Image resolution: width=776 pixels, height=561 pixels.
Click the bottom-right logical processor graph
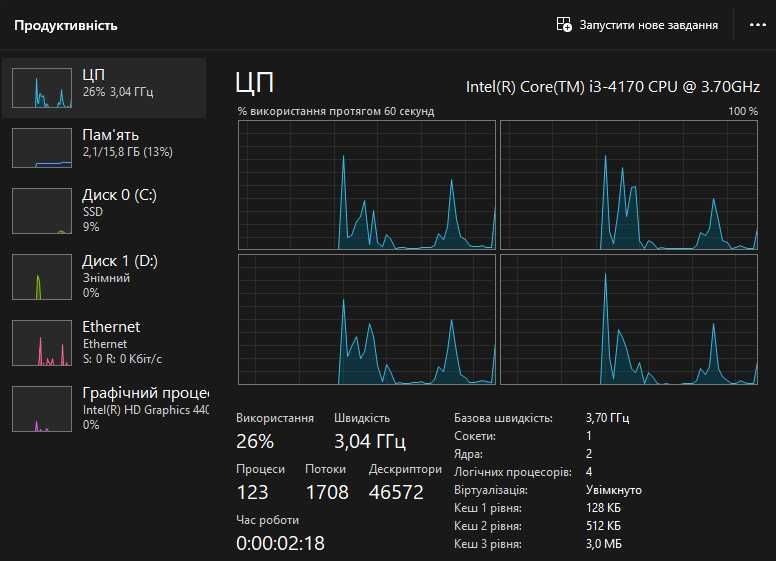coord(629,320)
